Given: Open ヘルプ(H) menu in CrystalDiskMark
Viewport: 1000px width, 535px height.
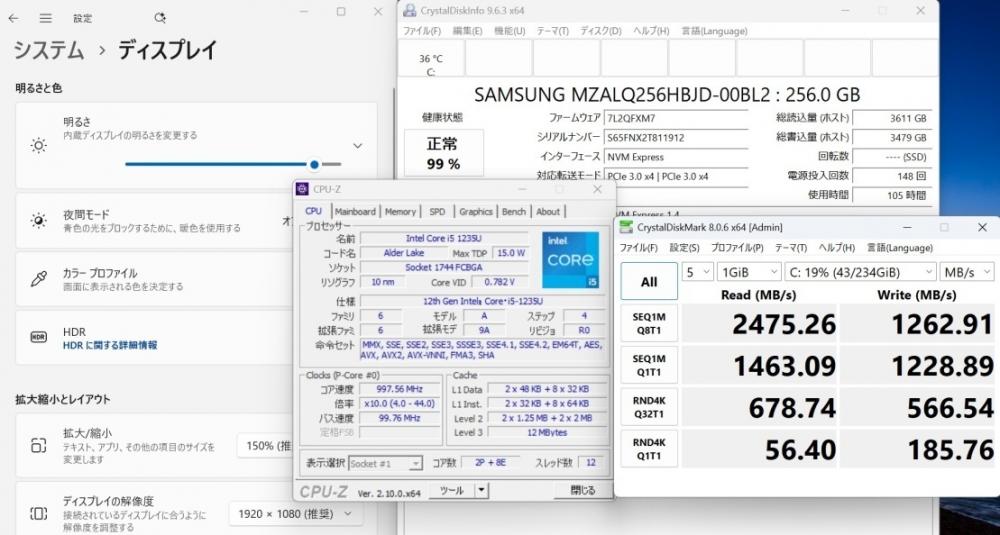Looking at the screenshot, I should pyautogui.click(x=837, y=247).
